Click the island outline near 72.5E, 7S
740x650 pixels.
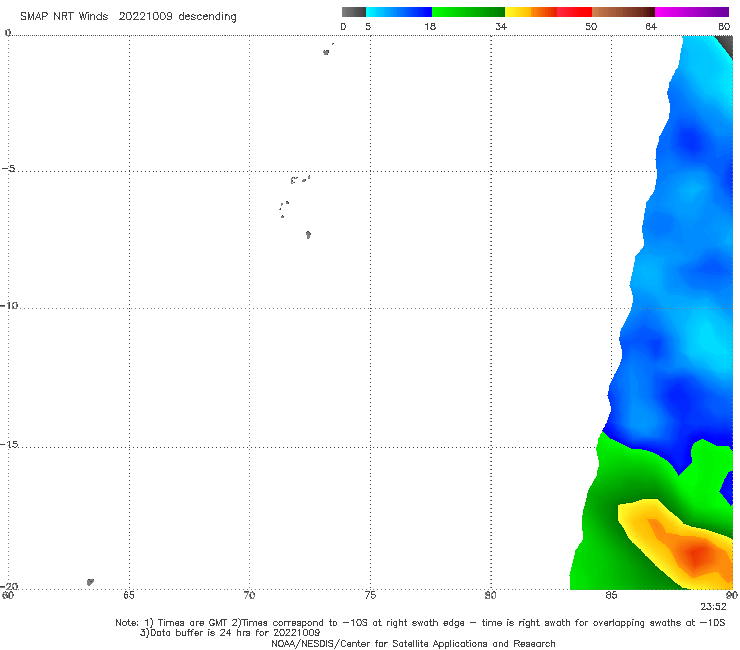tap(308, 235)
